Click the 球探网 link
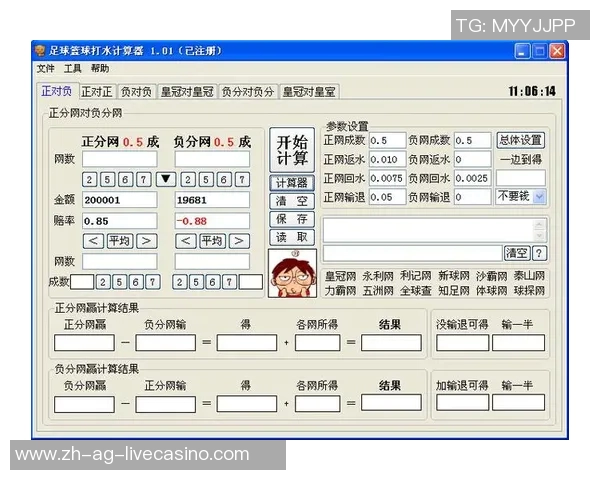Image resolution: width=600 pixels, height=480 pixels. 529,291
